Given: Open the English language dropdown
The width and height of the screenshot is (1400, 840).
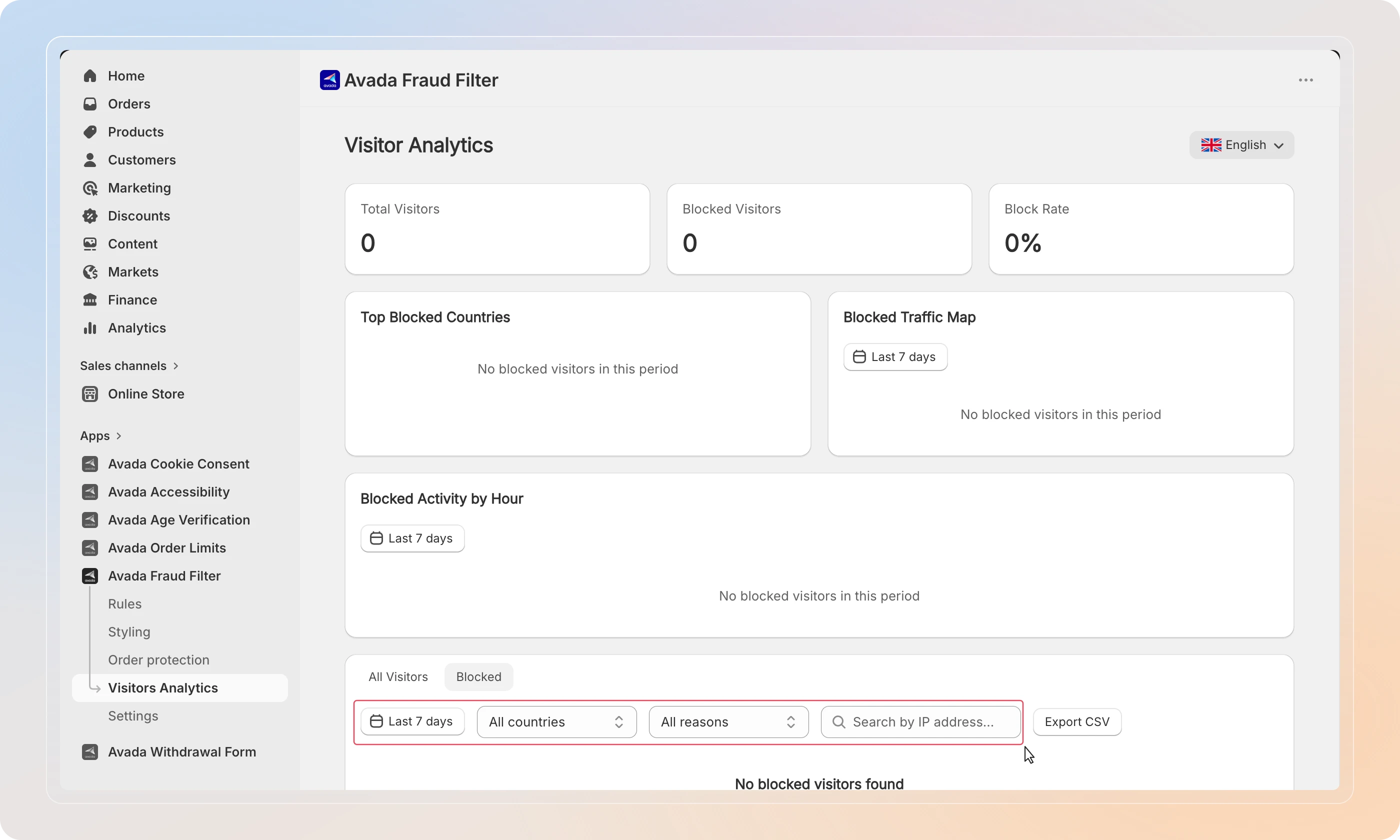Looking at the screenshot, I should pyautogui.click(x=1241, y=145).
